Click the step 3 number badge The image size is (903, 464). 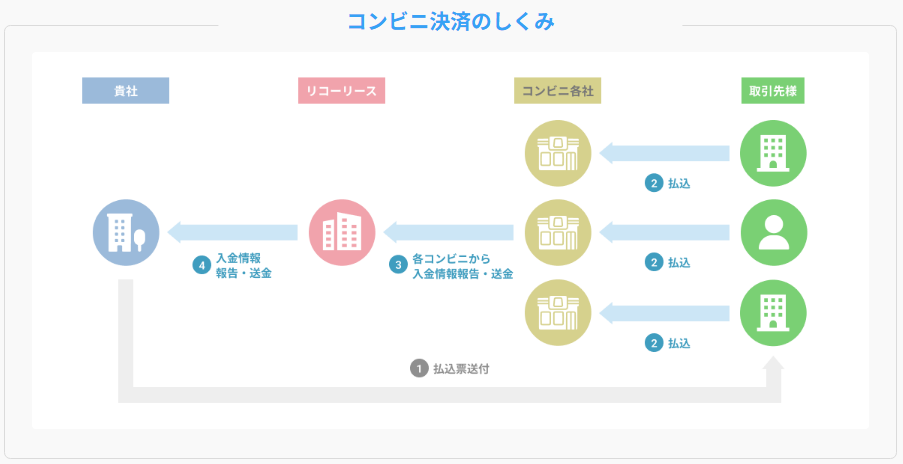[x=398, y=266]
